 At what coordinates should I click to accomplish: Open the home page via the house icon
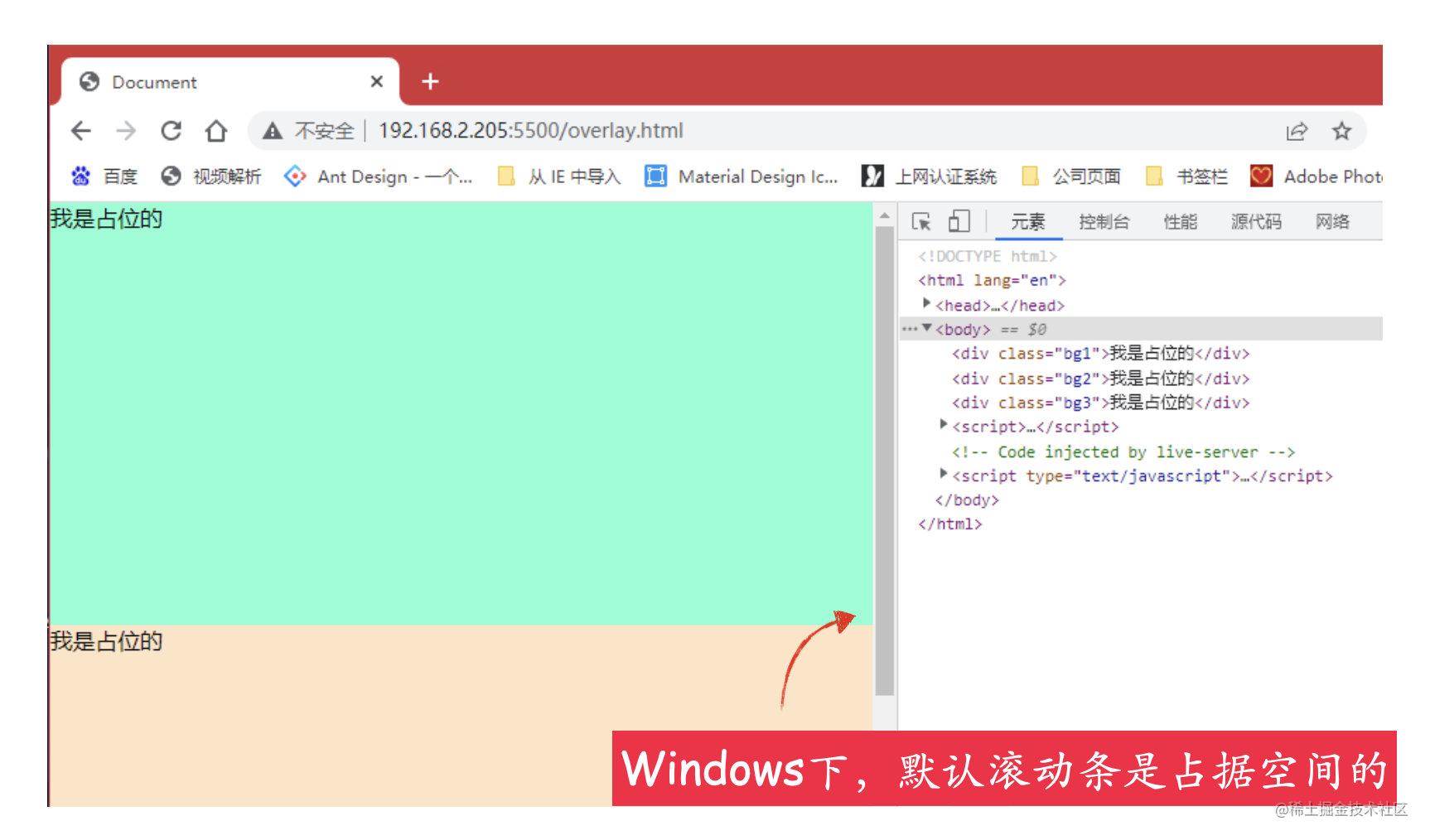[216, 130]
